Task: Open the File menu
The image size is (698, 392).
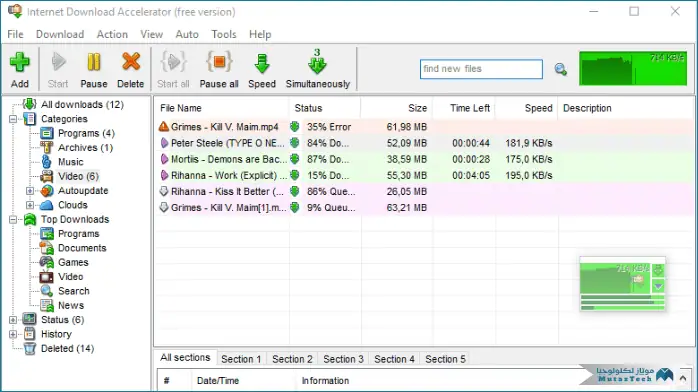Action: coord(15,34)
